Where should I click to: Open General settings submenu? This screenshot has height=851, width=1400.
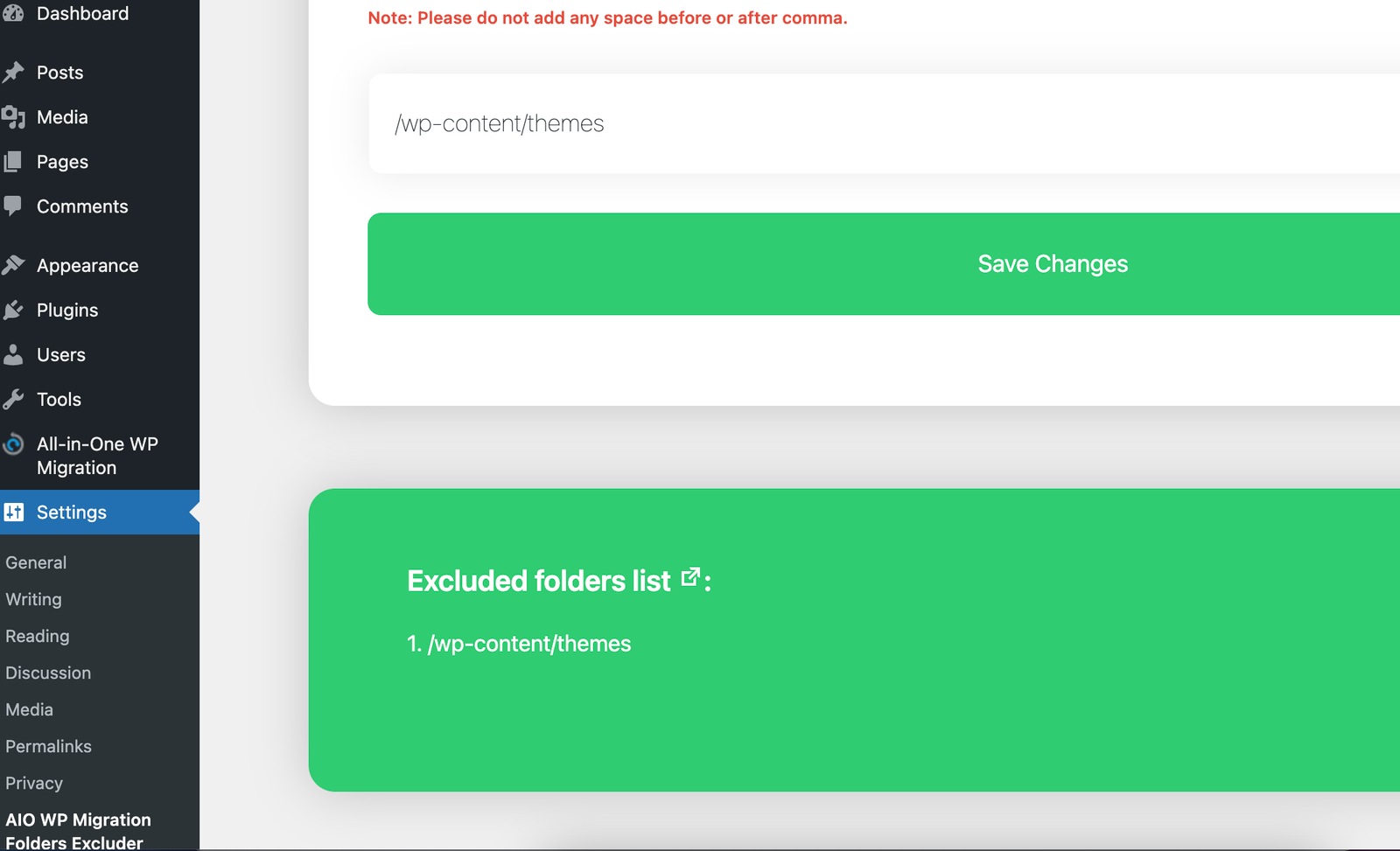click(x=36, y=562)
